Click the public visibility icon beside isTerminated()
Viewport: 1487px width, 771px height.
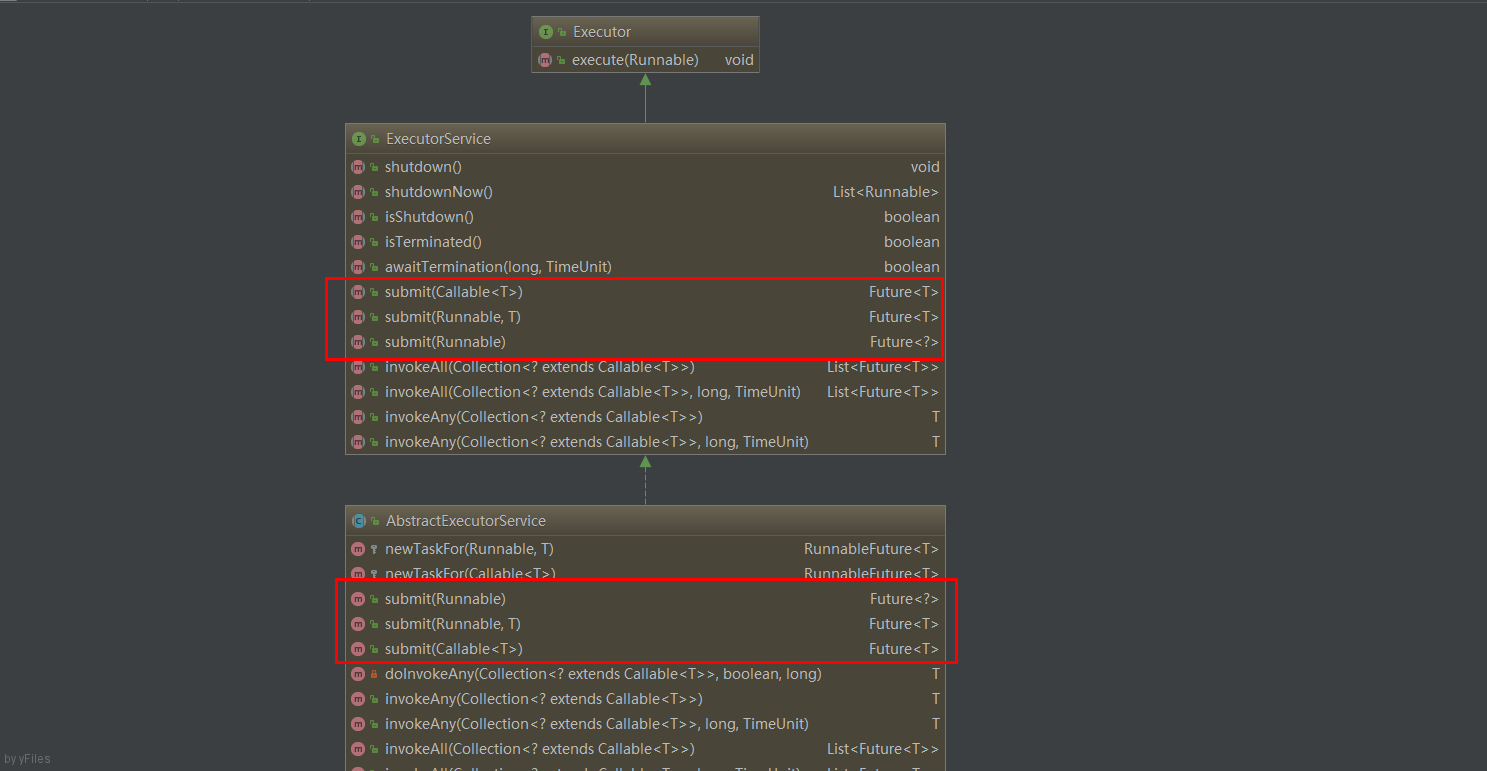(x=374, y=242)
